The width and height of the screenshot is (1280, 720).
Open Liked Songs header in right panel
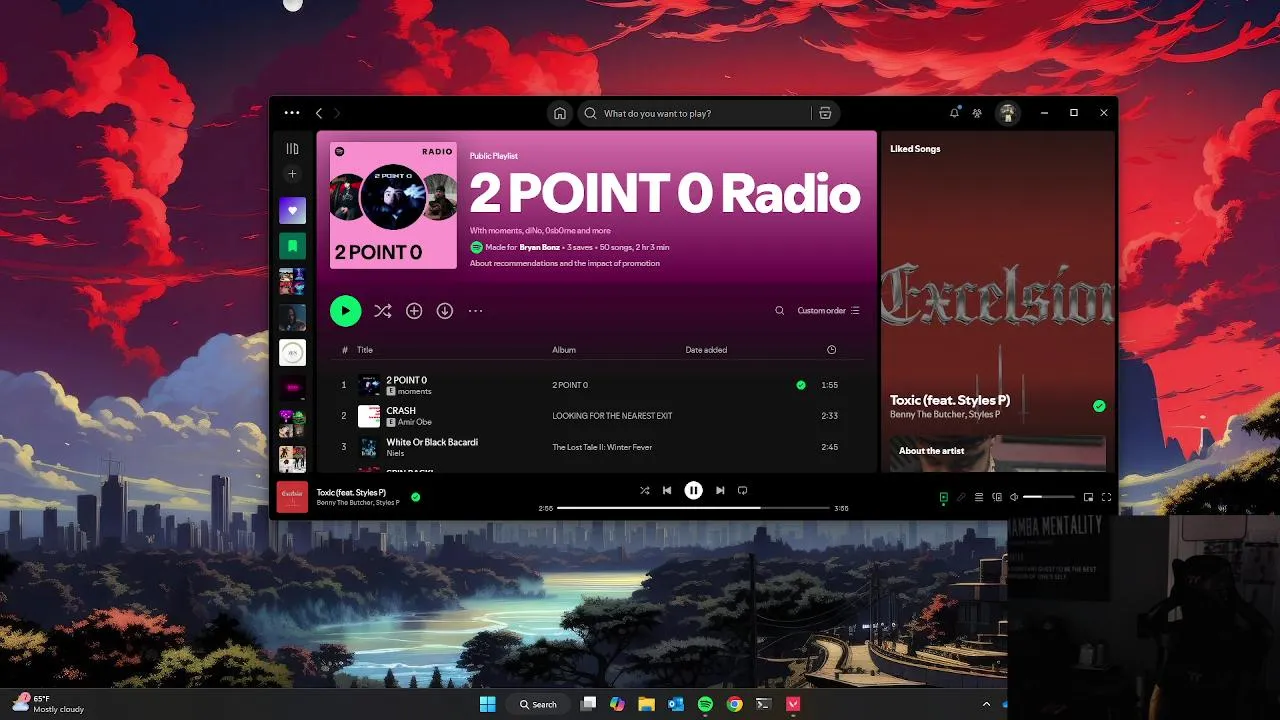pos(915,149)
